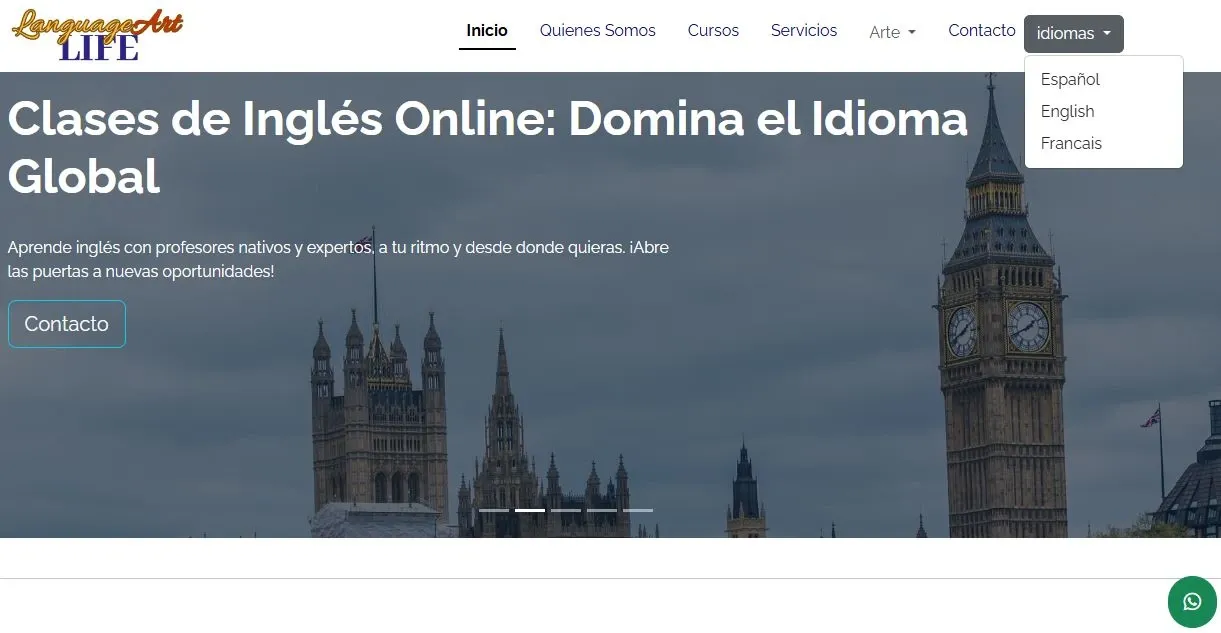Collapse the idiomas language dropdown

1074,34
